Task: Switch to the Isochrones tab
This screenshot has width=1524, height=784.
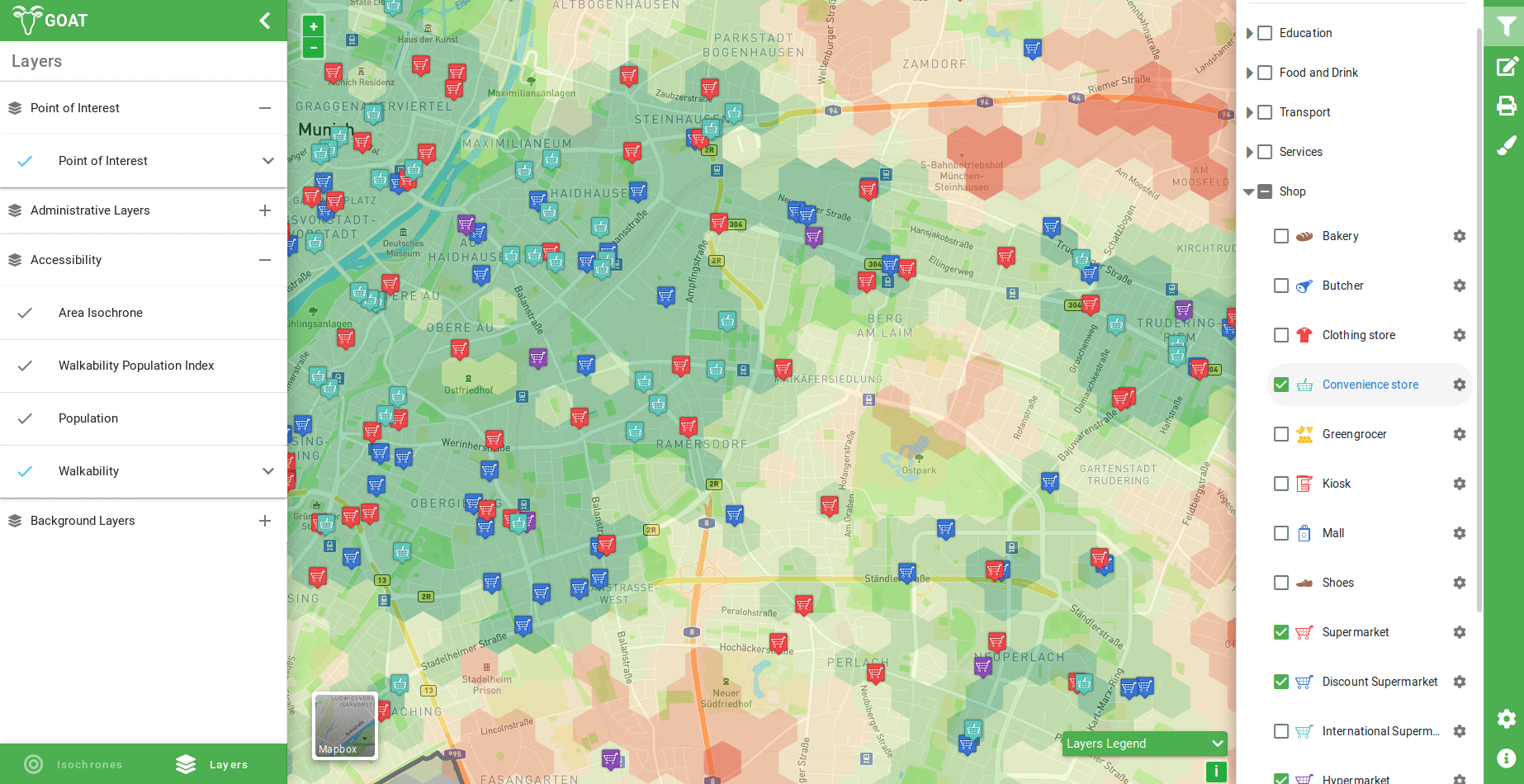Action: tap(74, 764)
